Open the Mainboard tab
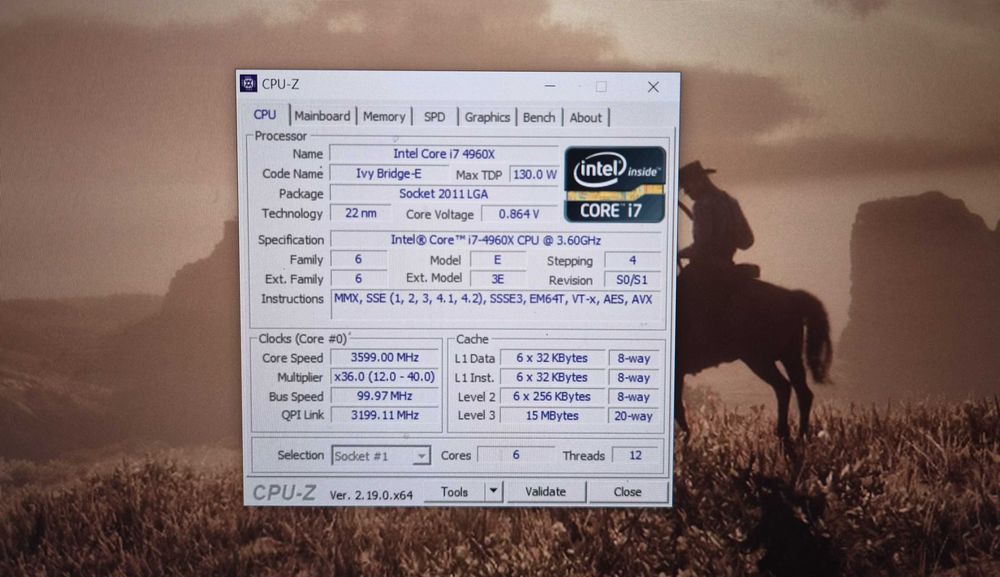The height and width of the screenshot is (577, 1000). (322, 116)
